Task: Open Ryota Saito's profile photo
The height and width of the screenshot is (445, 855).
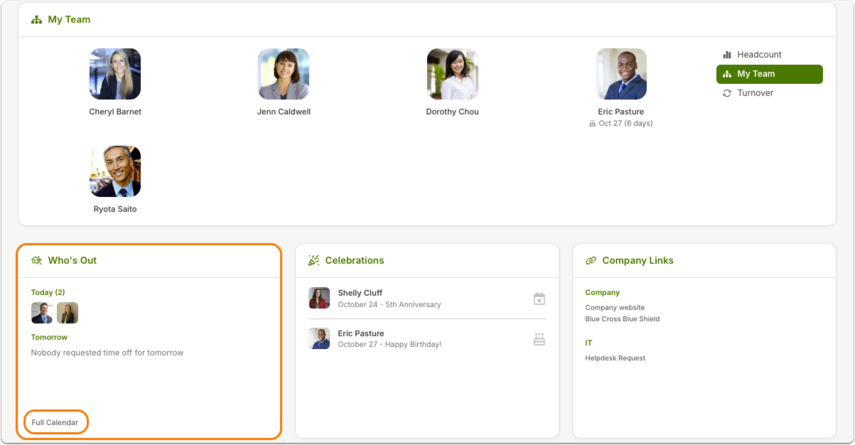Action: click(115, 171)
